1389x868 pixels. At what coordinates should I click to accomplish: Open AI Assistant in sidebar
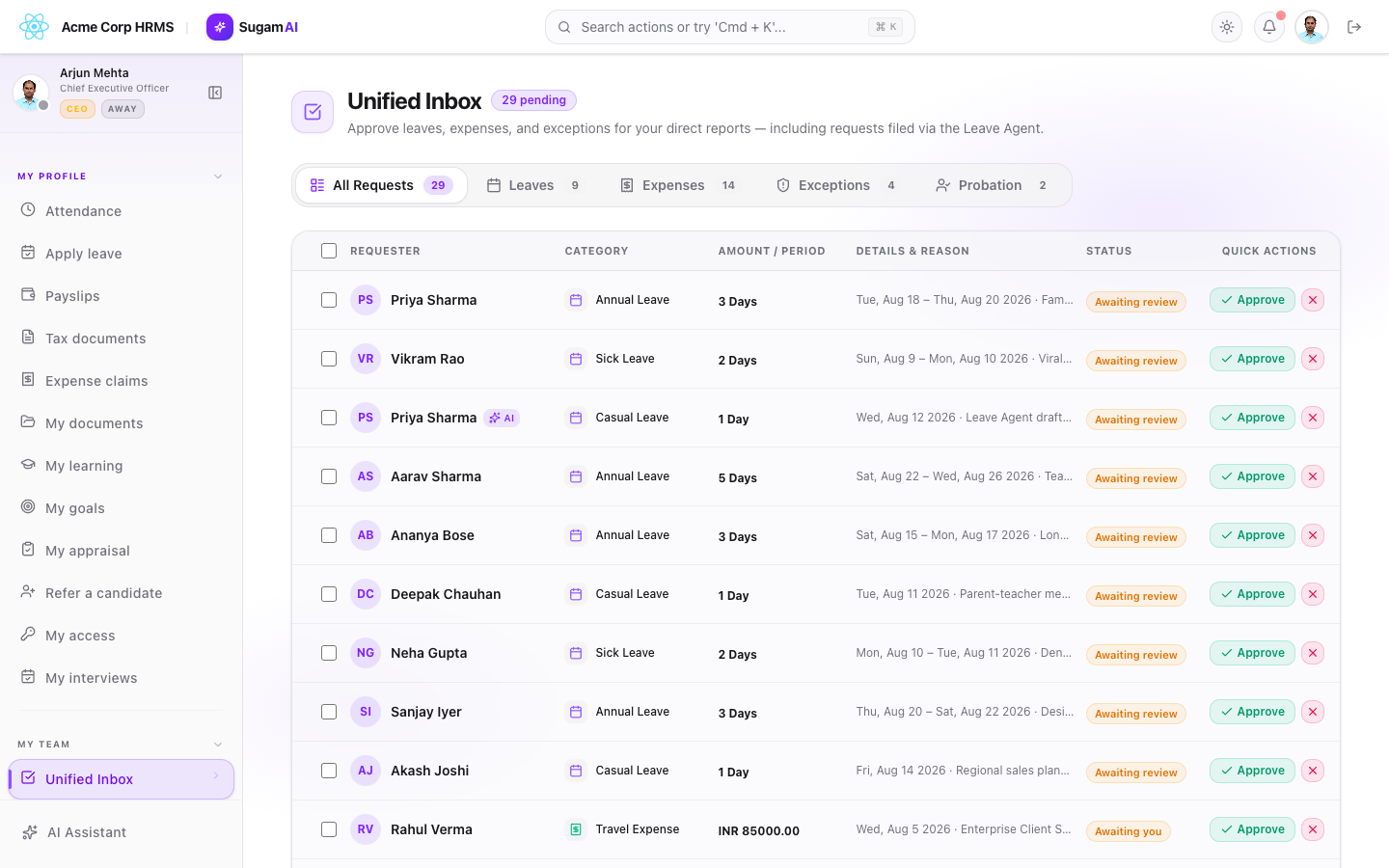click(122, 832)
